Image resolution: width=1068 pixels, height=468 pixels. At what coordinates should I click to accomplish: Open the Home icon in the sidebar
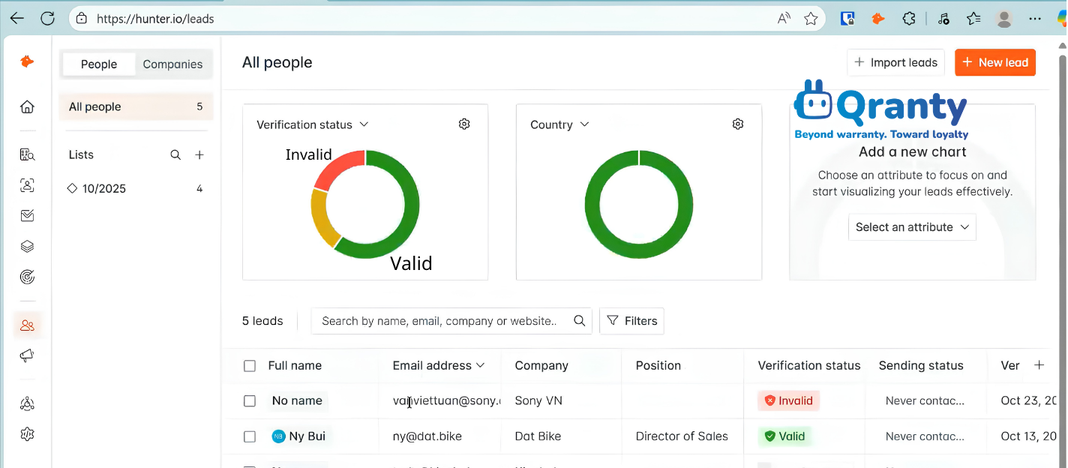[27, 107]
